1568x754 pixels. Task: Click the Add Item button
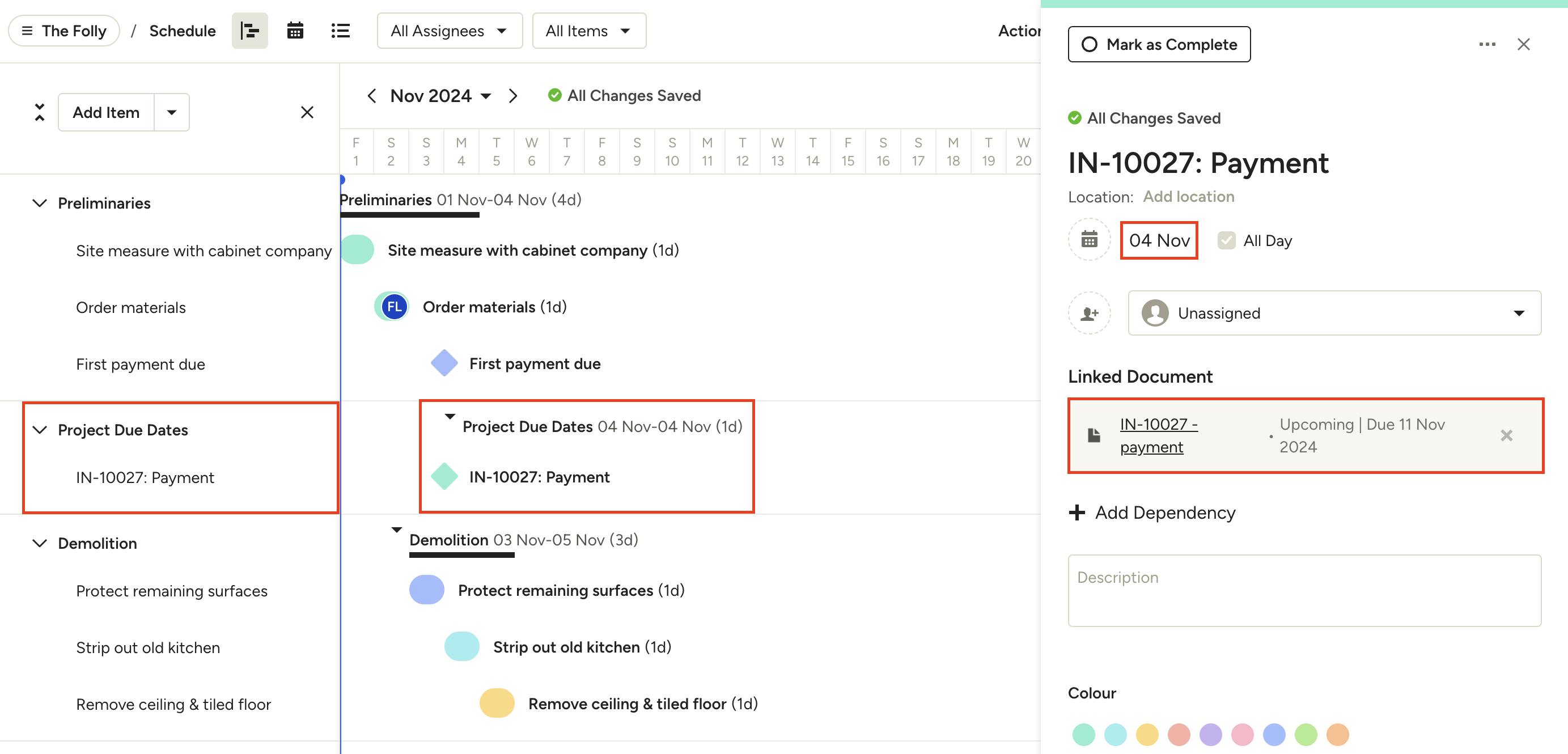tap(106, 112)
